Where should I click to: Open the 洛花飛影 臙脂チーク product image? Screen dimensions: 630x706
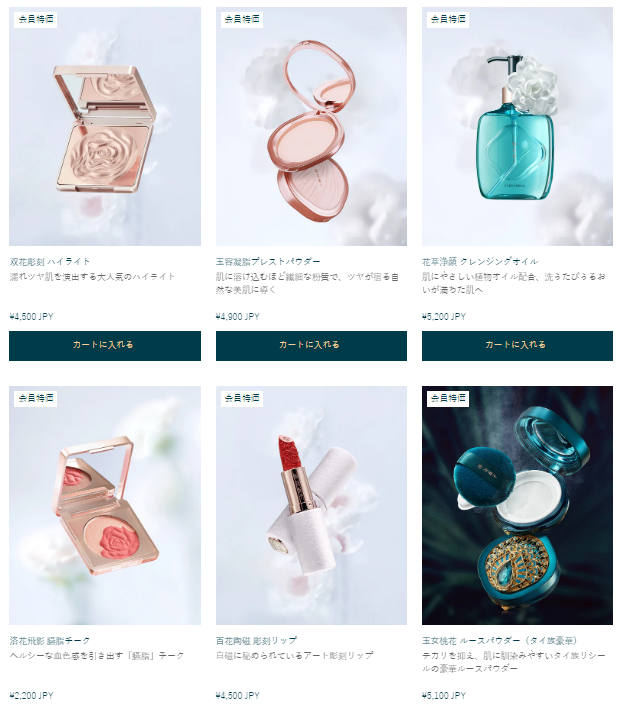pos(105,505)
